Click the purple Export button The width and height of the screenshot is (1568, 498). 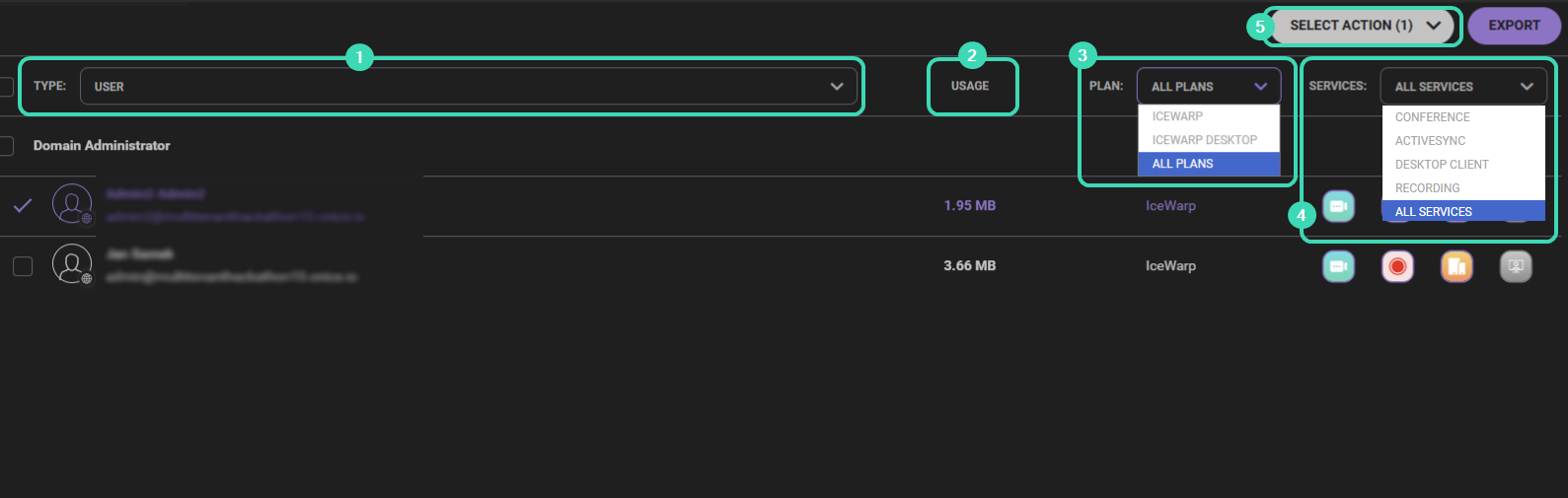[x=1514, y=26]
